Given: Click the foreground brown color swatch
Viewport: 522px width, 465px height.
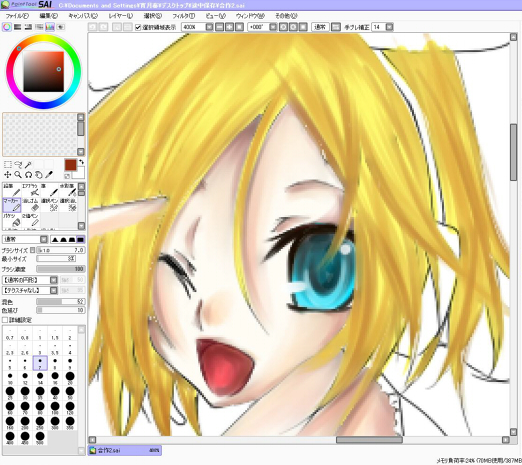Looking at the screenshot, I should pyautogui.click(x=70, y=165).
